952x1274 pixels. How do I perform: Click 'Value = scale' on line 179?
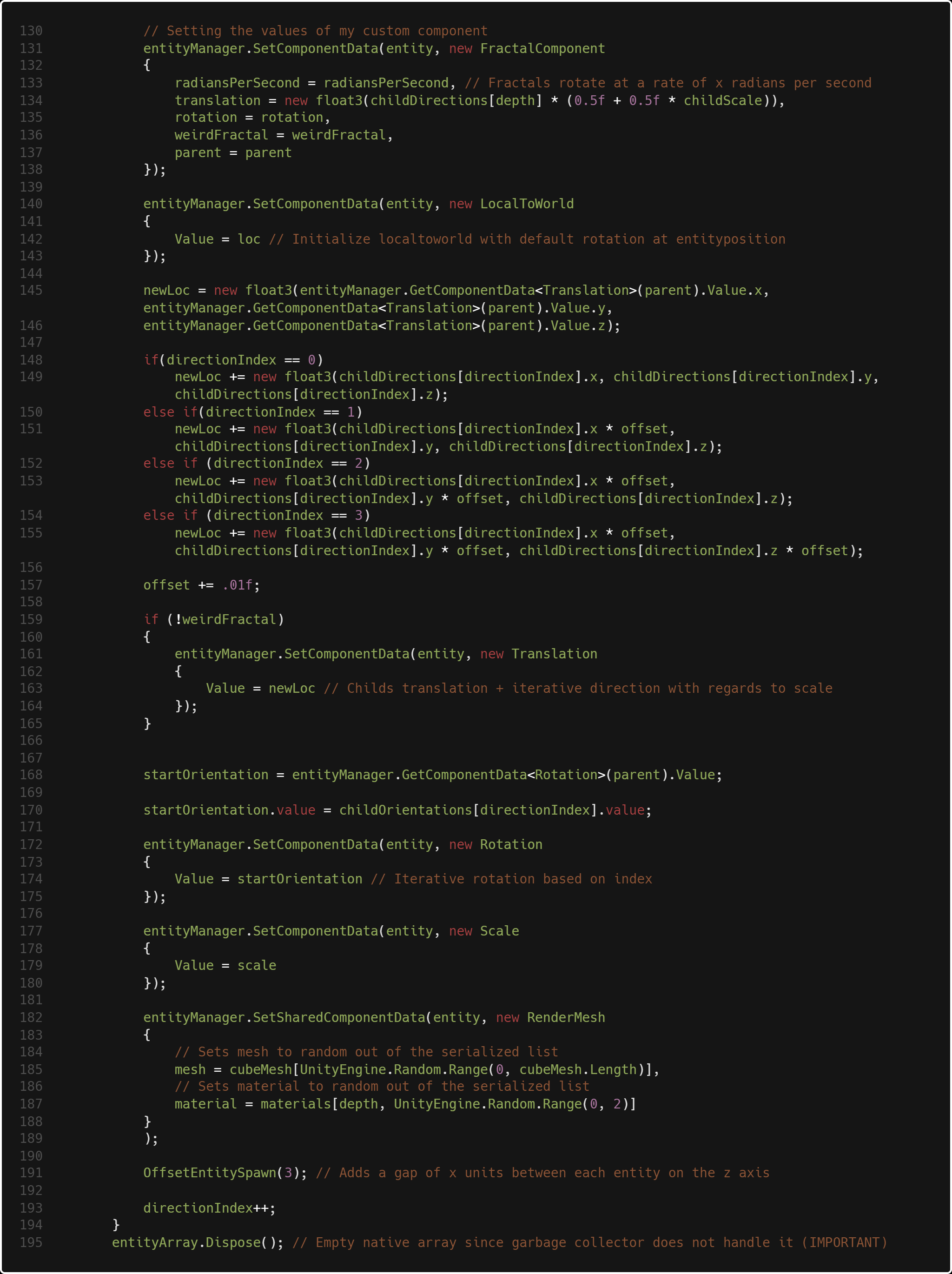pyautogui.click(x=225, y=965)
